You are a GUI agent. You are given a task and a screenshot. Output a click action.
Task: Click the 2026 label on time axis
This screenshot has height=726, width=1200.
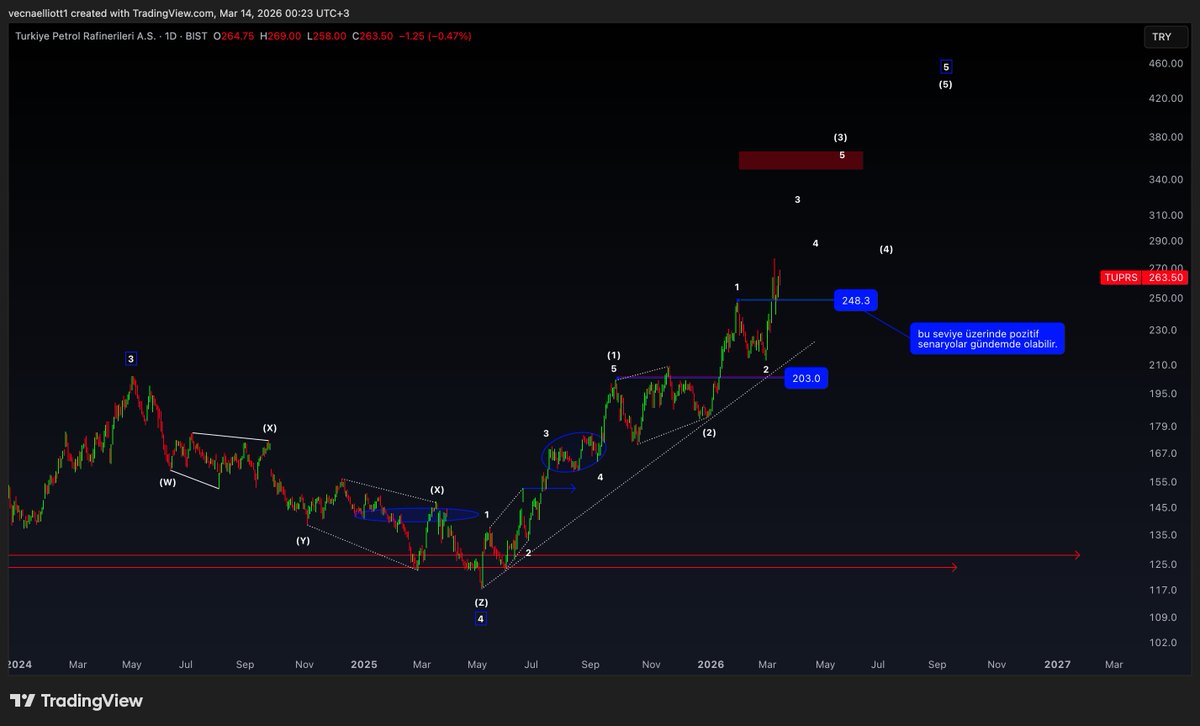(x=711, y=664)
